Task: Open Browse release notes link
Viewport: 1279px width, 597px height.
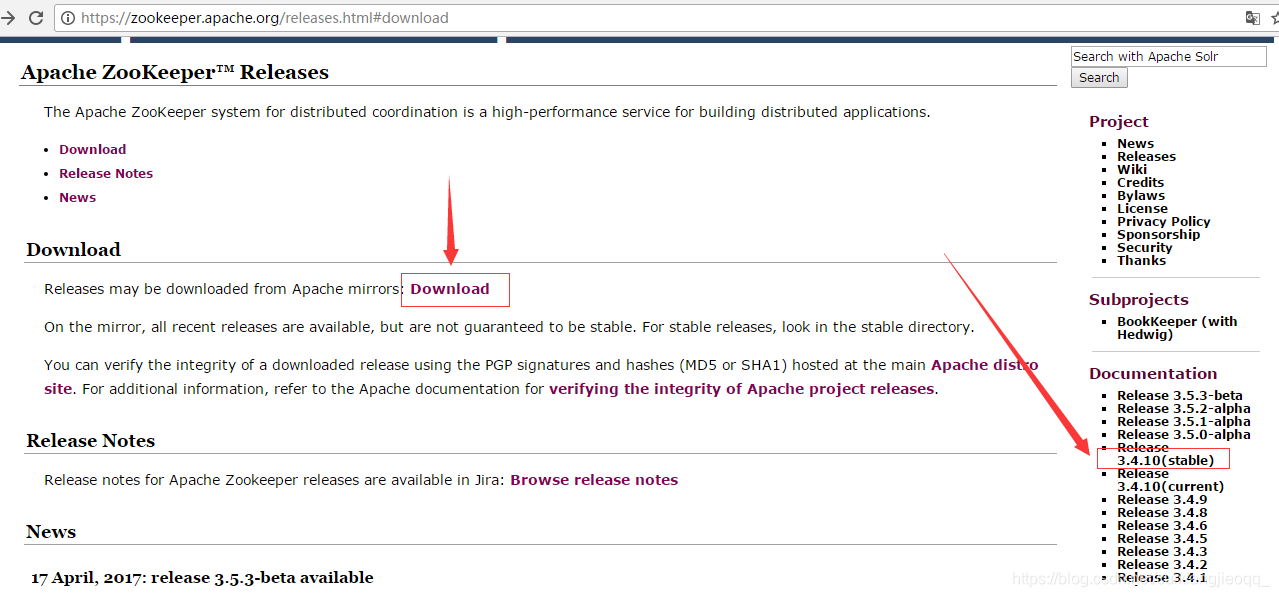Action: pos(594,480)
